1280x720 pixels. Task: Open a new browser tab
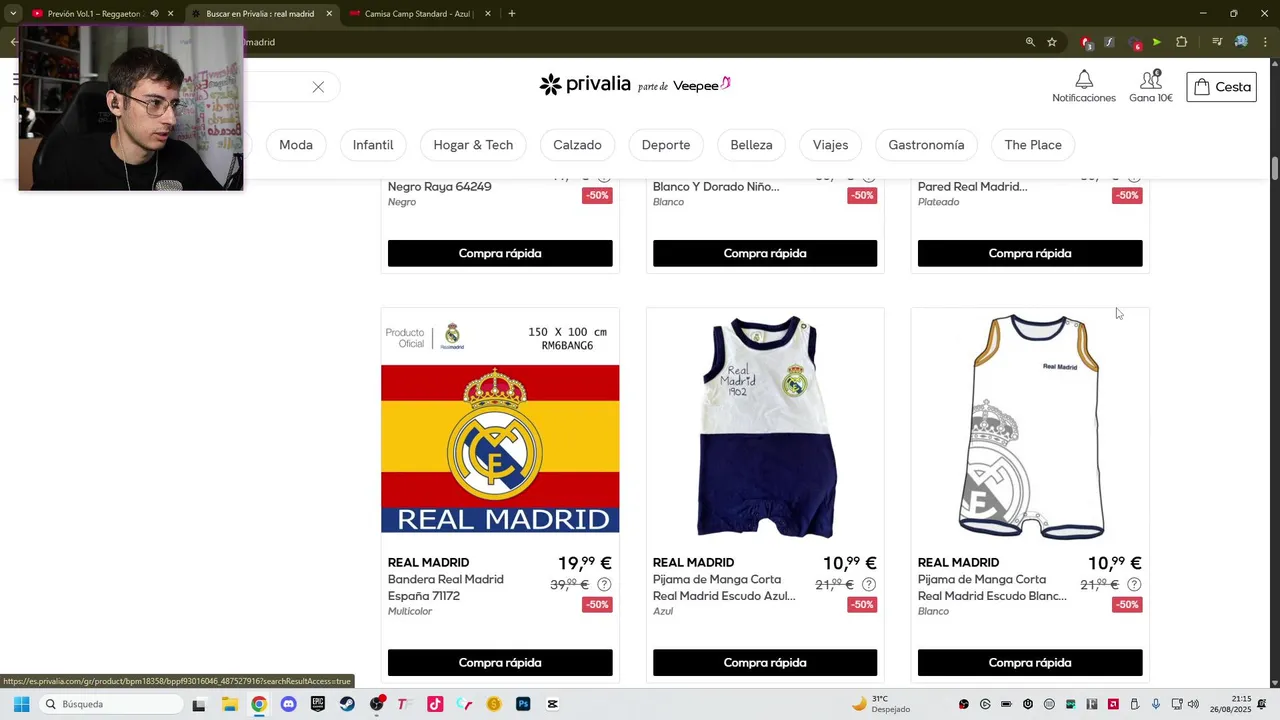[x=512, y=14]
